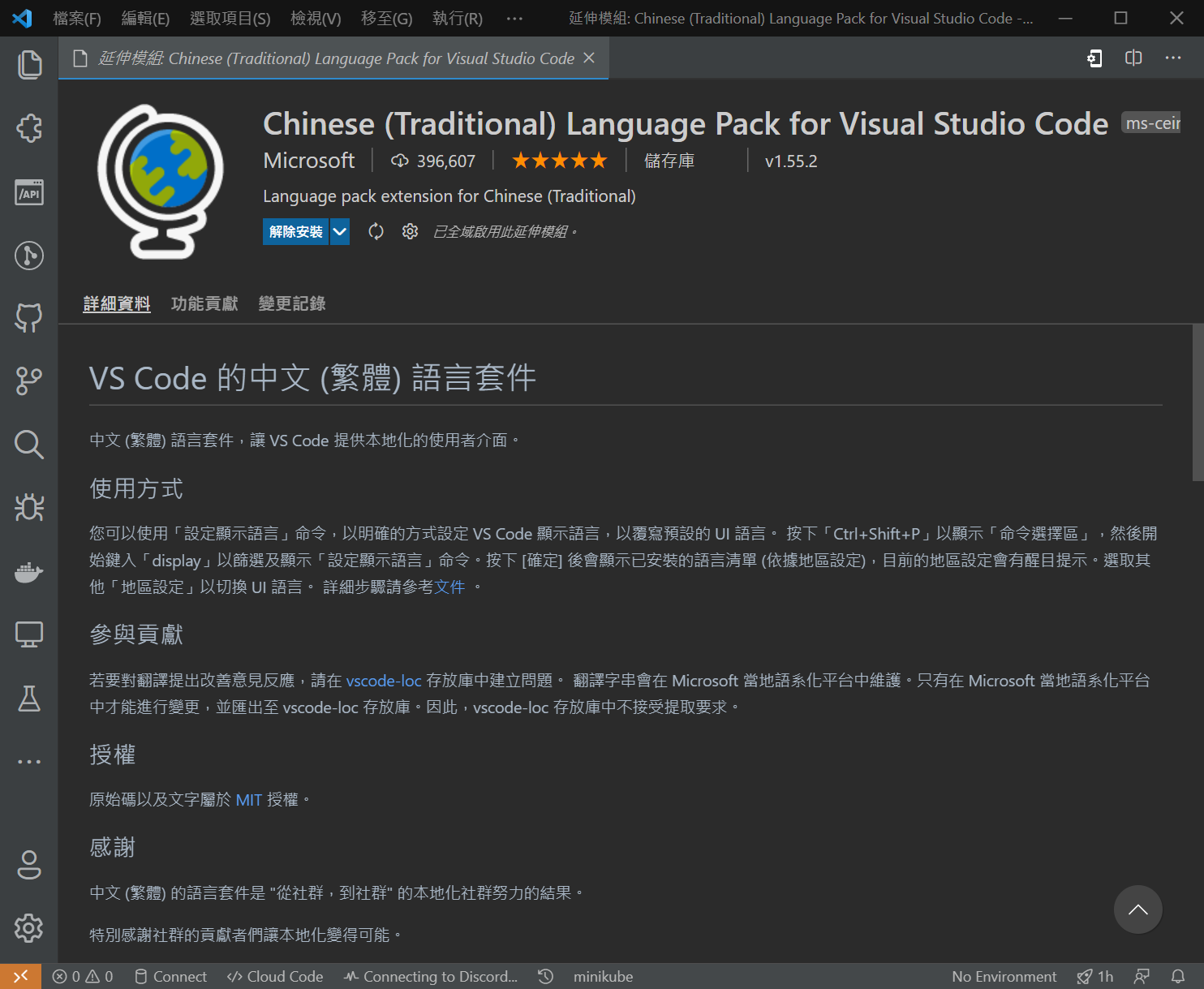Screen dimensions: 1204x989
Task: Open the 移至(G) menu
Action: pyautogui.click(x=387, y=18)
